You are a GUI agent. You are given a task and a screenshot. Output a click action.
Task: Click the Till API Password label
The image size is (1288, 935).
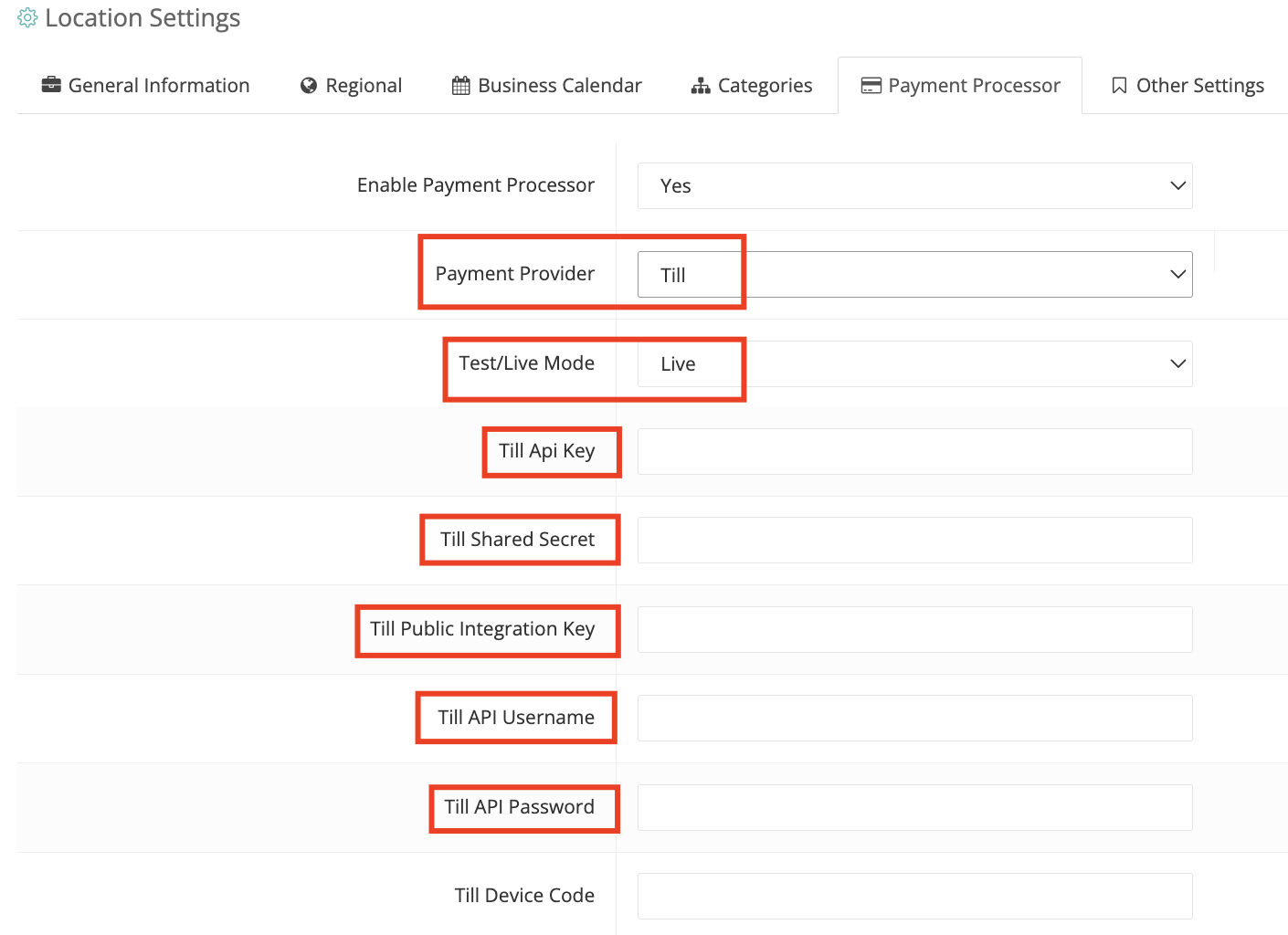coord(520,807)
